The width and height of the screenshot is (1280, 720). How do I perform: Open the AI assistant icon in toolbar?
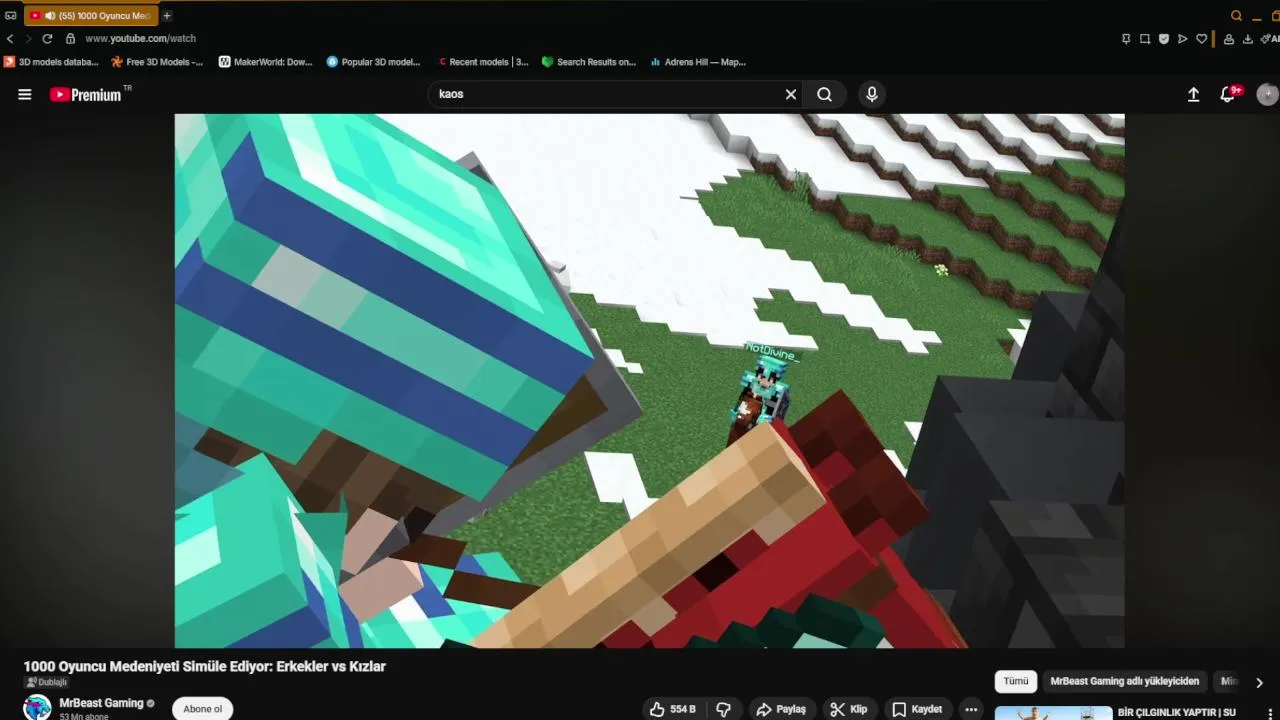(1271, 39)
